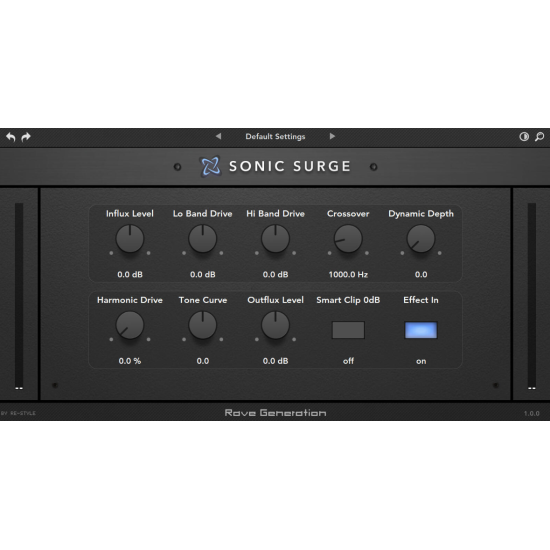This screenshot has height=550, width=550.
Task: Click the undo arrow icon
Action: click(11, 137)
